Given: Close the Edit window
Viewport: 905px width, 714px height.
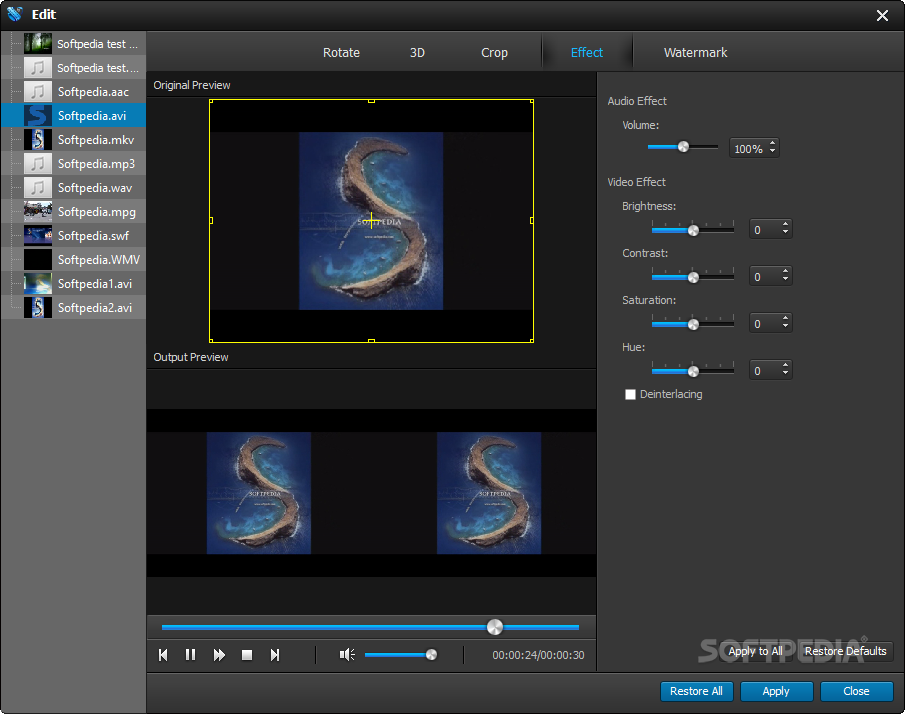Looking at the screenshot, I should click(x=882, y=16).
